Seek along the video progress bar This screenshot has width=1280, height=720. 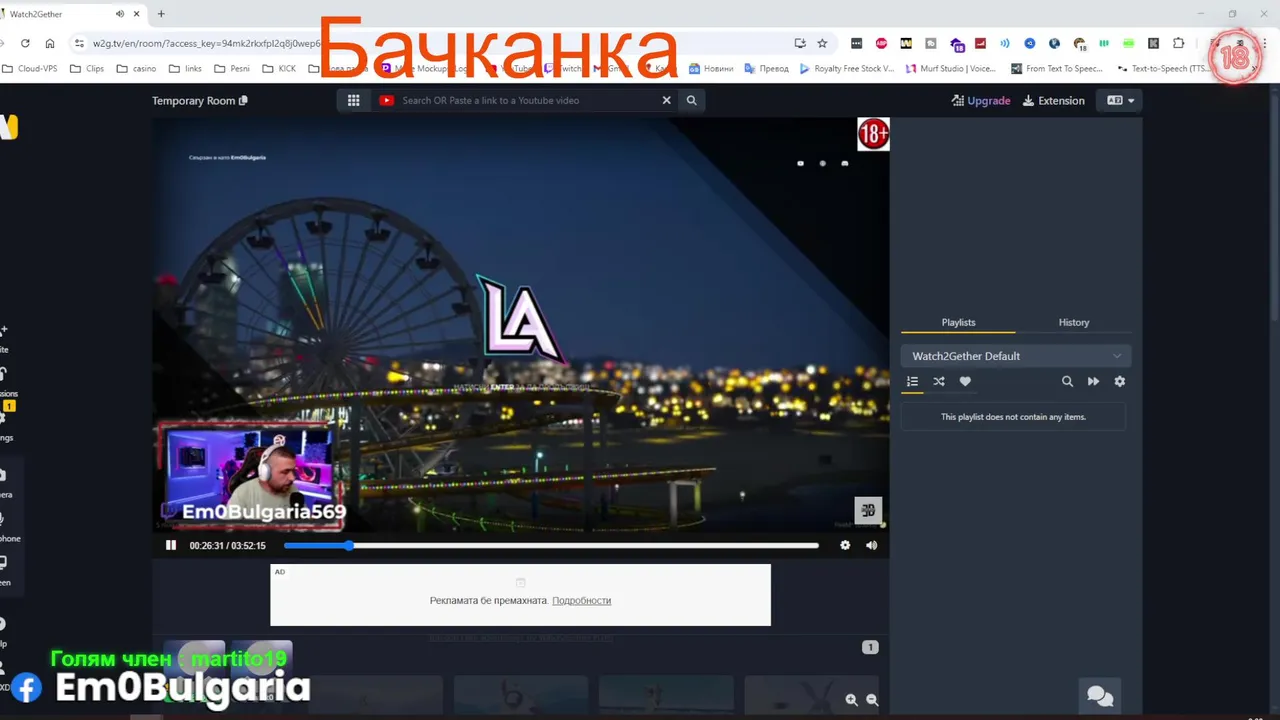click(551, 545)
